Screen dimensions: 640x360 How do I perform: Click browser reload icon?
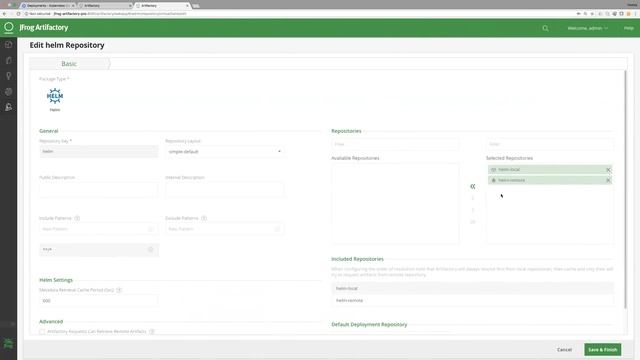click(18, 13)
